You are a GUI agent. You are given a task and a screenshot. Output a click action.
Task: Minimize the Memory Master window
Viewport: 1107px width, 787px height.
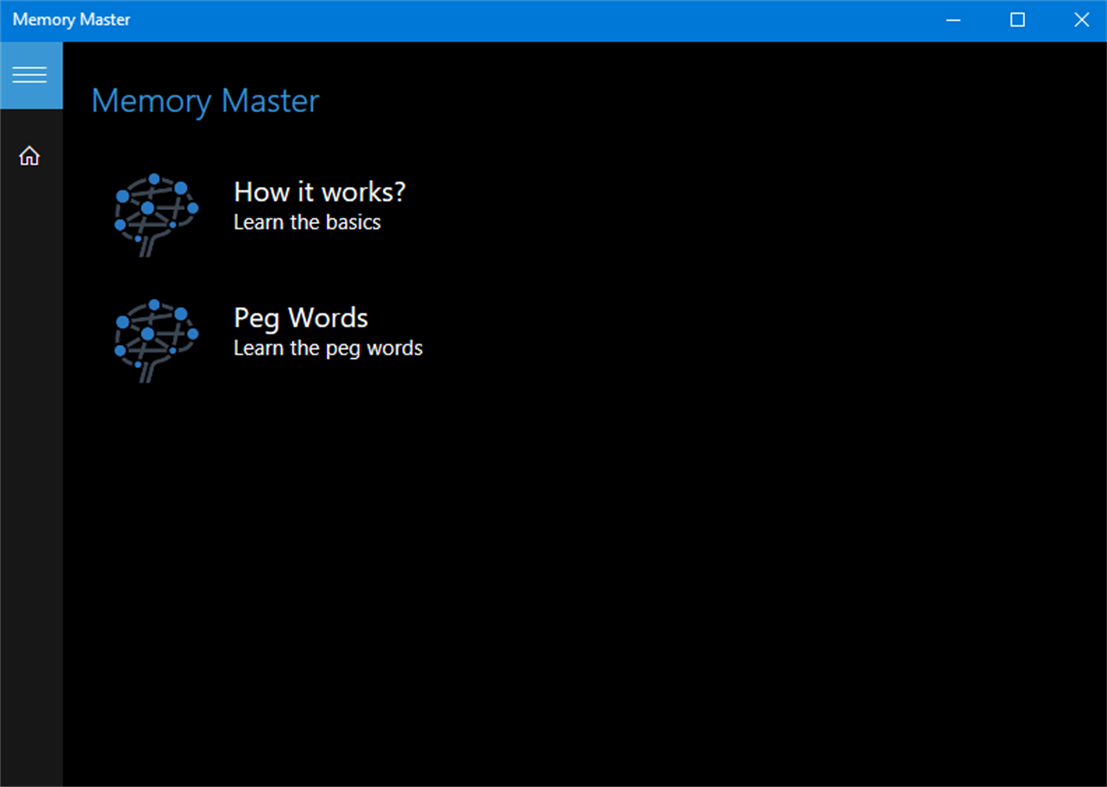(x=953, y=19)
